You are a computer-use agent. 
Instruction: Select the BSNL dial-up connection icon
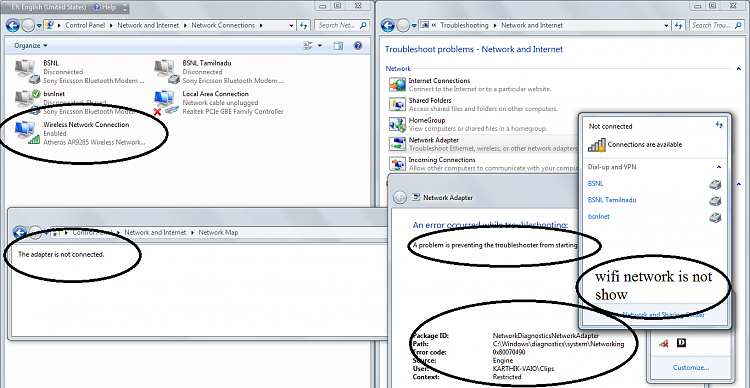(26, 70)
